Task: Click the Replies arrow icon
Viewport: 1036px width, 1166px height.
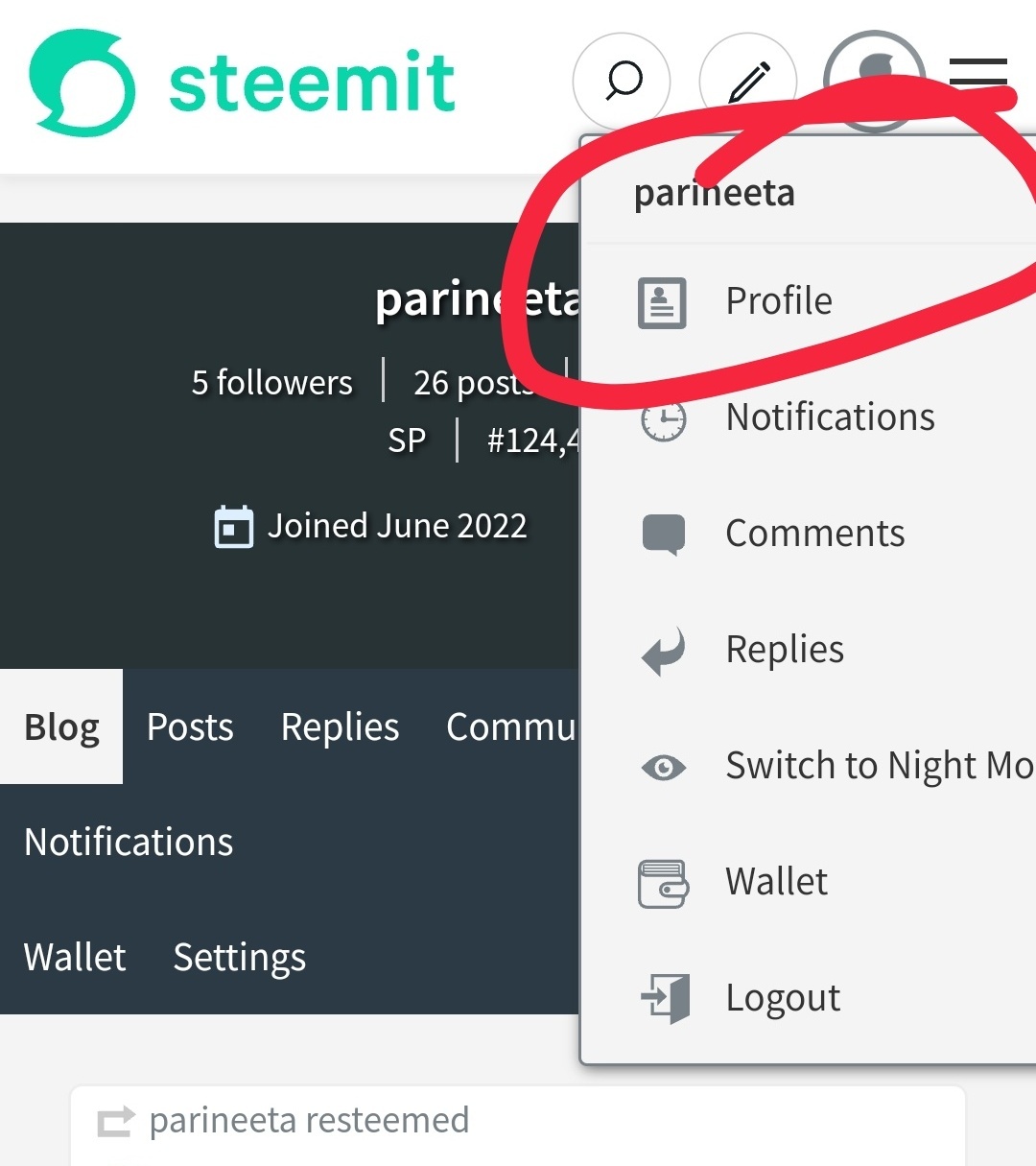Action: pyautogui.click(x=664, y=651)
